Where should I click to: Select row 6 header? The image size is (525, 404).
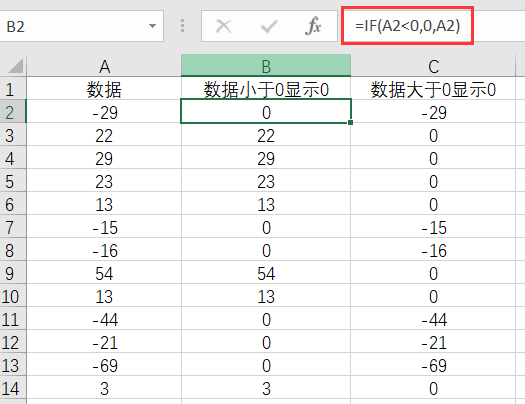click(x=13, y=204)
